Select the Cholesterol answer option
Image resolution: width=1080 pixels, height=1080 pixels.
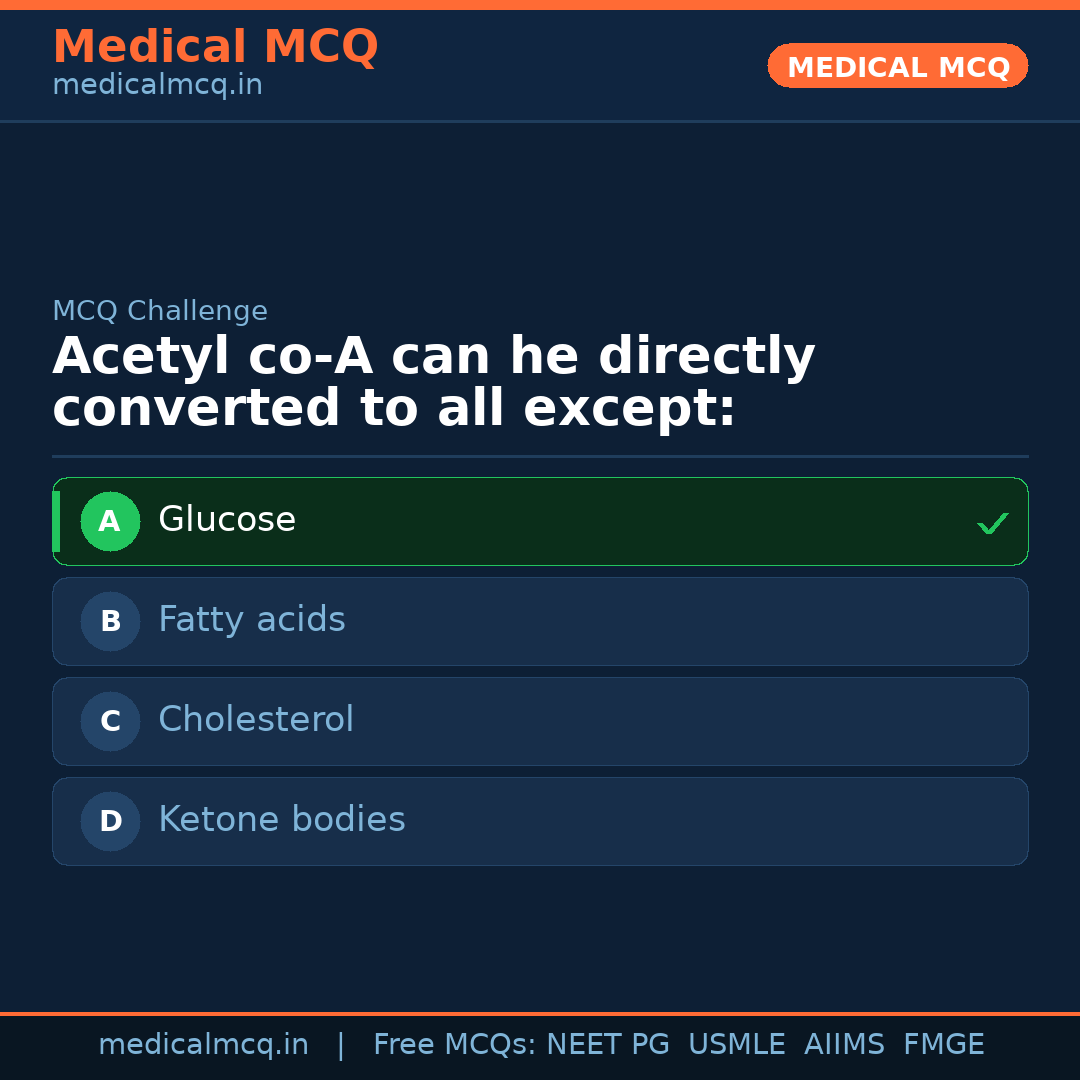[540, 721]
